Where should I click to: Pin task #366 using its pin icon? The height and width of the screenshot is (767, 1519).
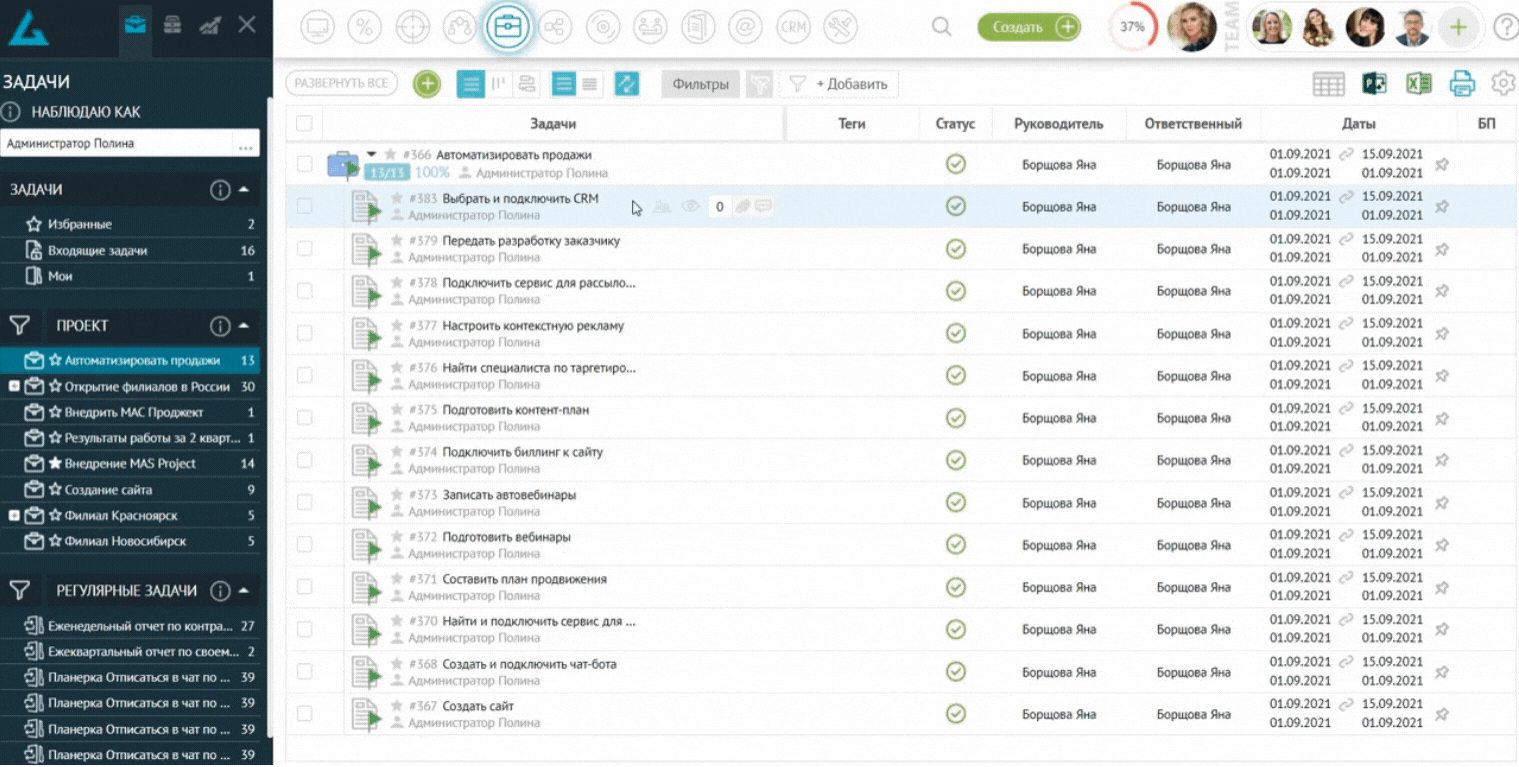pyautogui.click(x=1442, y=165)
